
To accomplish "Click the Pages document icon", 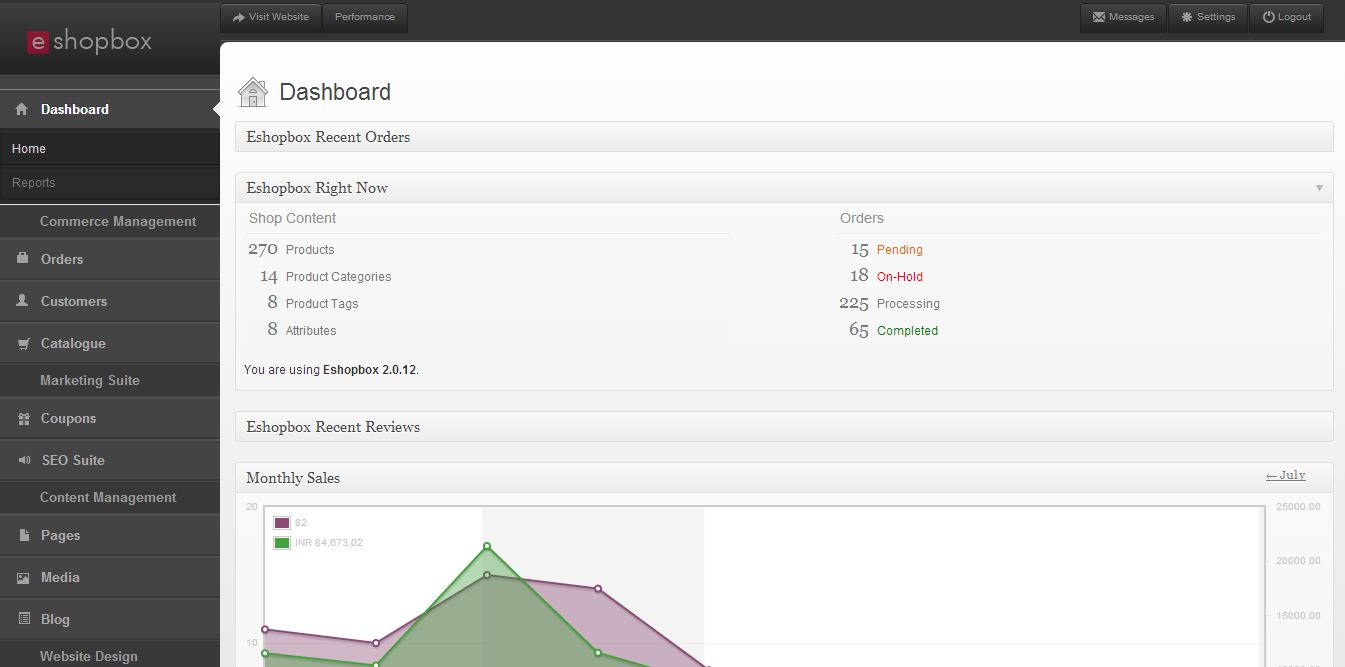I will 23,536.
